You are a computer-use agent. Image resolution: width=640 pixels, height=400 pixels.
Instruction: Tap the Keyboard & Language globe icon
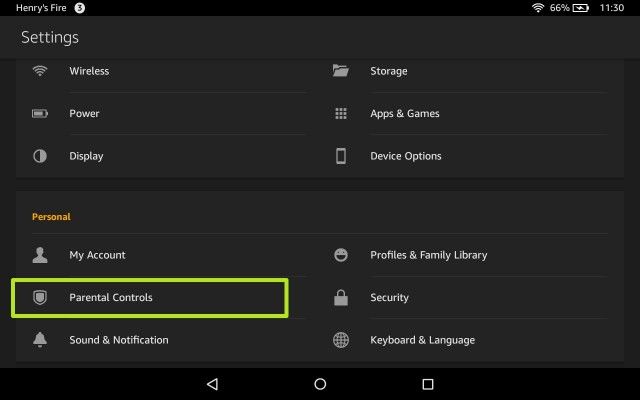click(x=341, y=340)
